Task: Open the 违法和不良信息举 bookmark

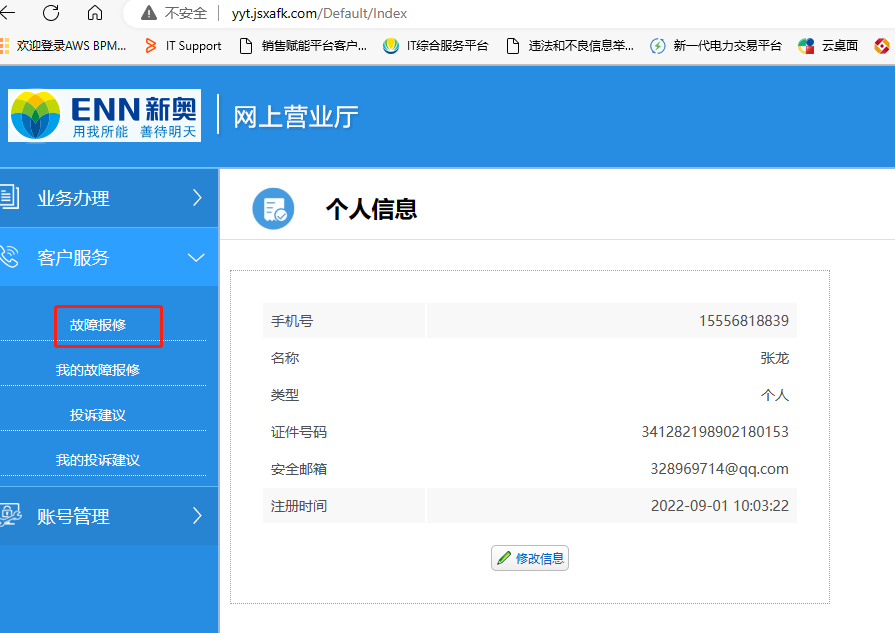Action: (570, 46)
